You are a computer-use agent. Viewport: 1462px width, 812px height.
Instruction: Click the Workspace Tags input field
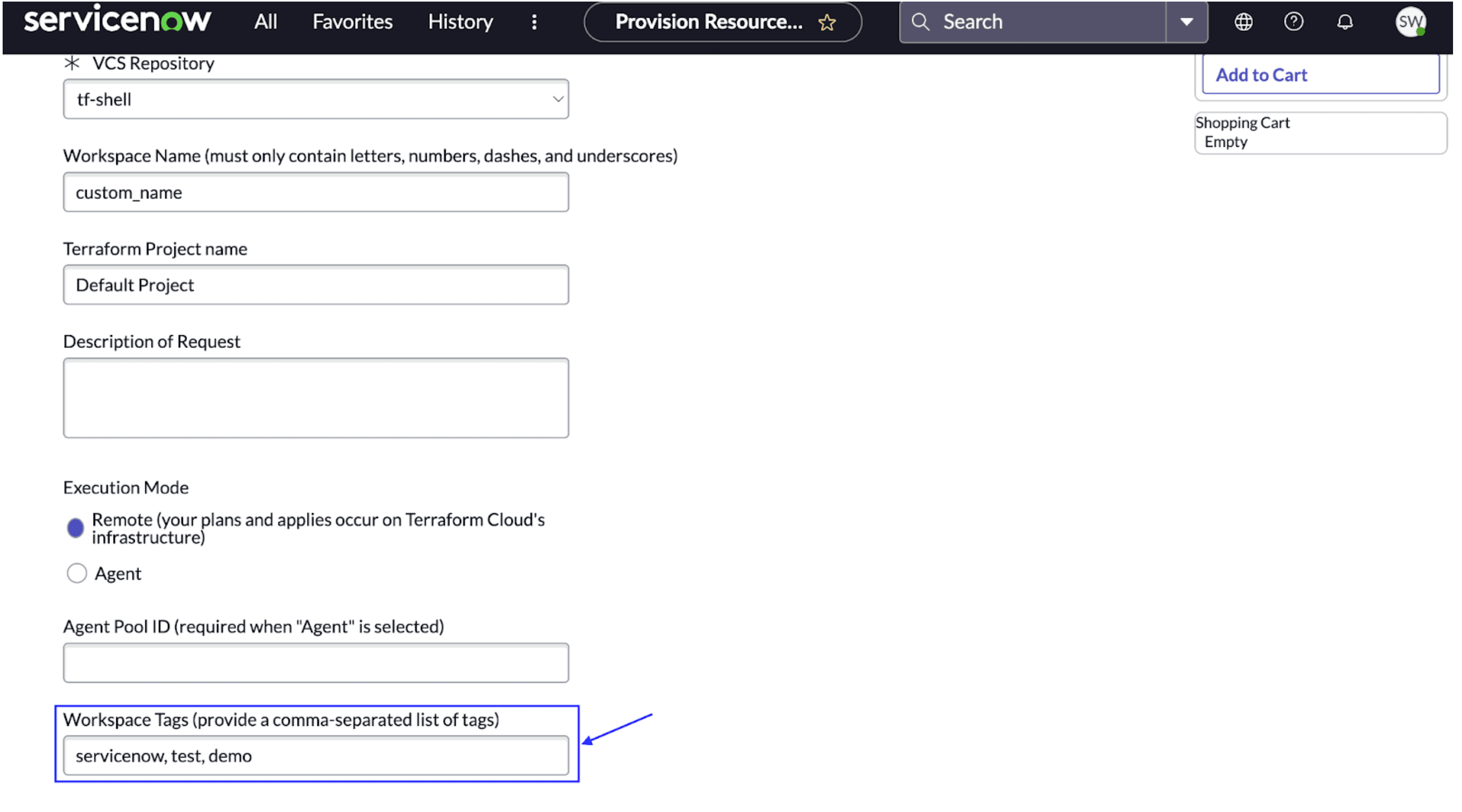[315, 756]
